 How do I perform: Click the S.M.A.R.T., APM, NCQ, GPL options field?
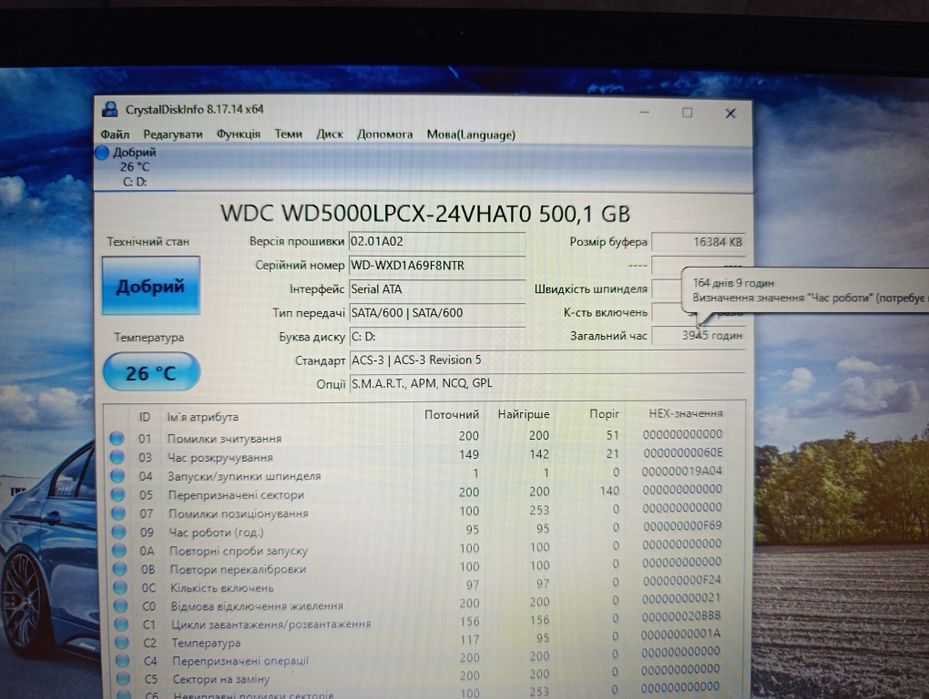click(547, 383)
